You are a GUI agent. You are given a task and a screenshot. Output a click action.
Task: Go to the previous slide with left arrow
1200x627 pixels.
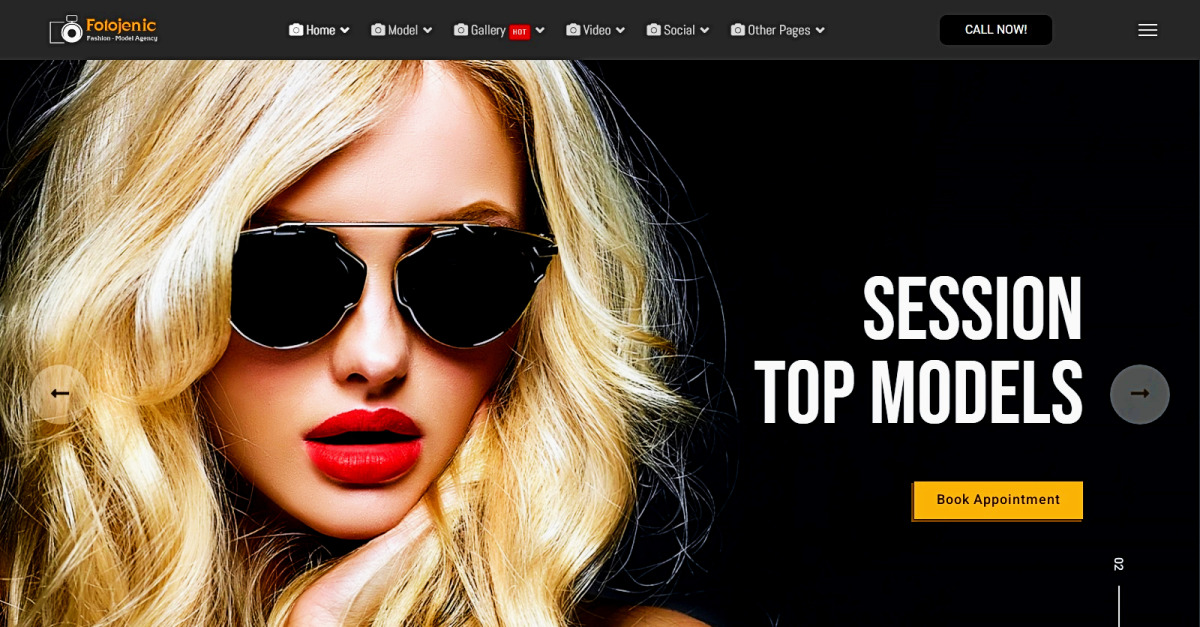60,394
